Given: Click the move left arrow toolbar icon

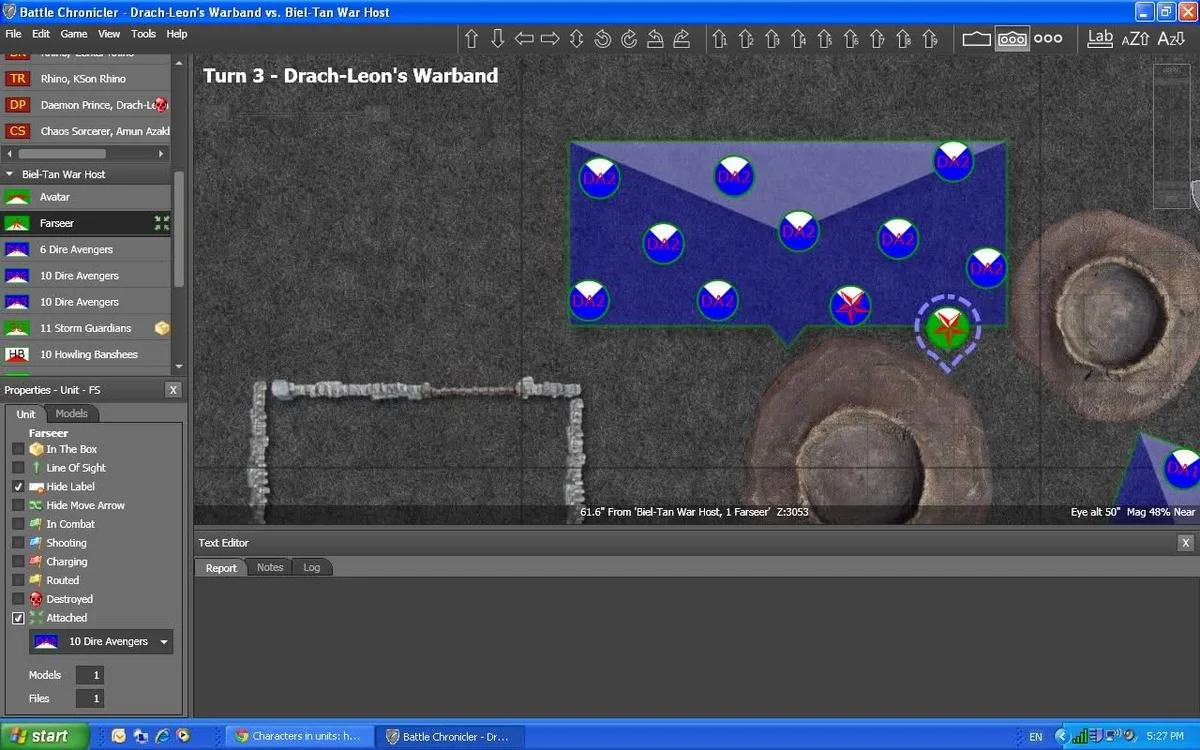Looking at the screenshot, I should click(524, 39).
